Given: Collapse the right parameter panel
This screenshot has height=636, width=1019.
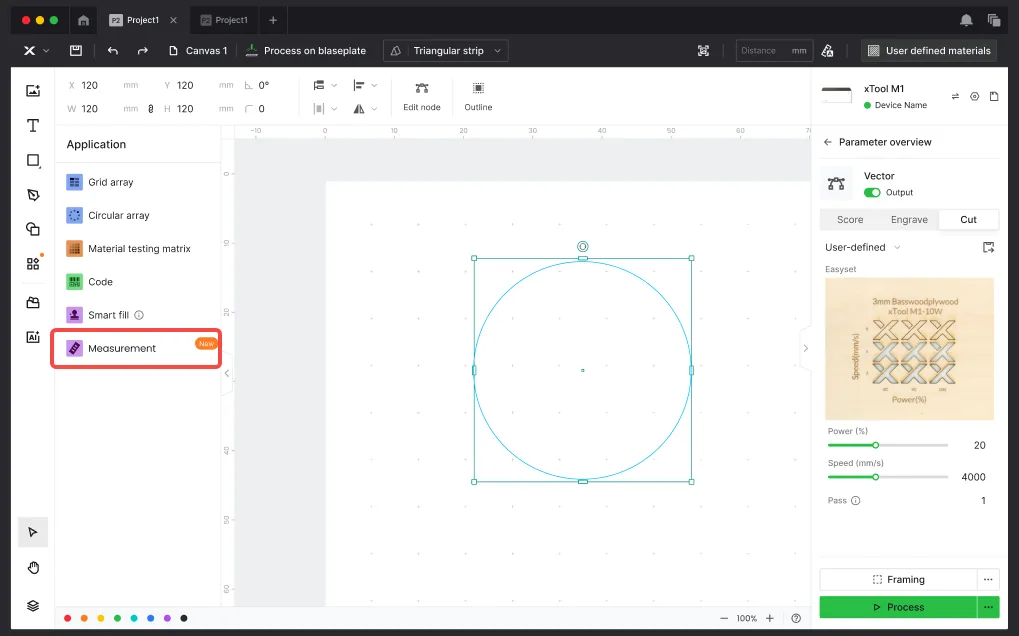Looking at the screenshot, I should (x=805, y=348).
